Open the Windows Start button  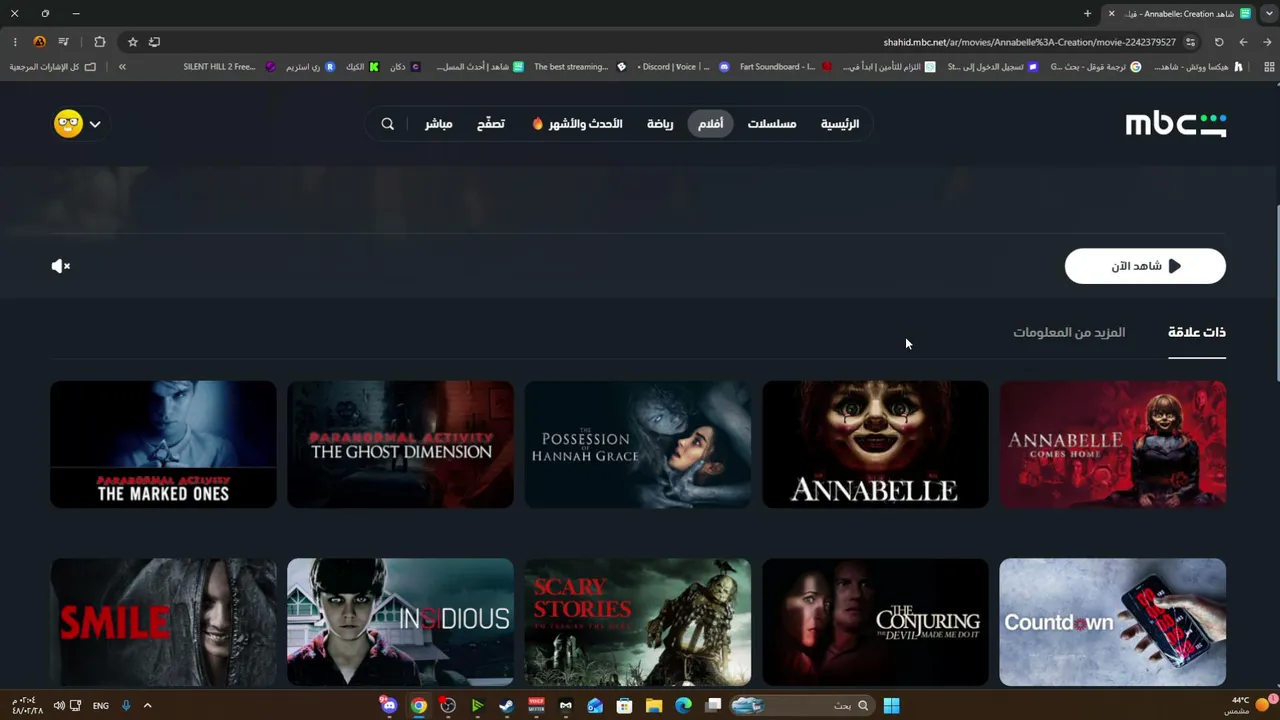pos(891,706)
